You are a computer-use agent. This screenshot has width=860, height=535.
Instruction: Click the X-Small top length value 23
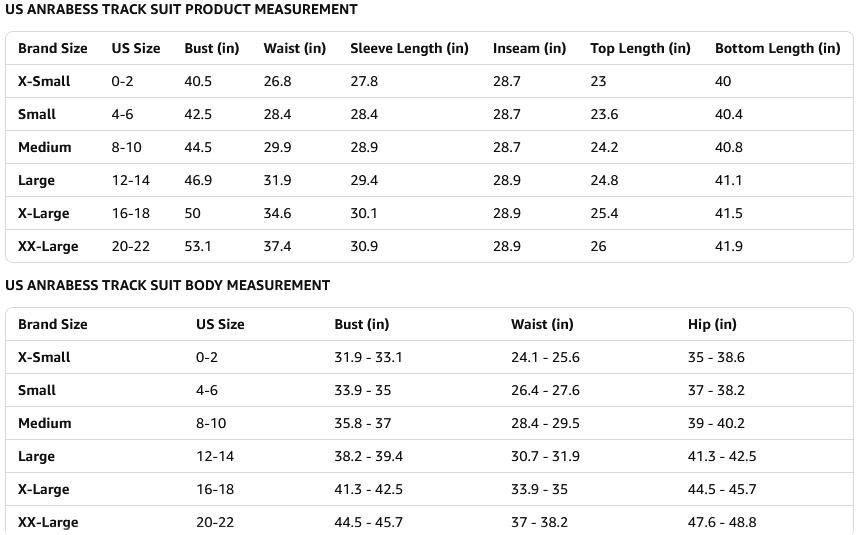pos(598,82)
